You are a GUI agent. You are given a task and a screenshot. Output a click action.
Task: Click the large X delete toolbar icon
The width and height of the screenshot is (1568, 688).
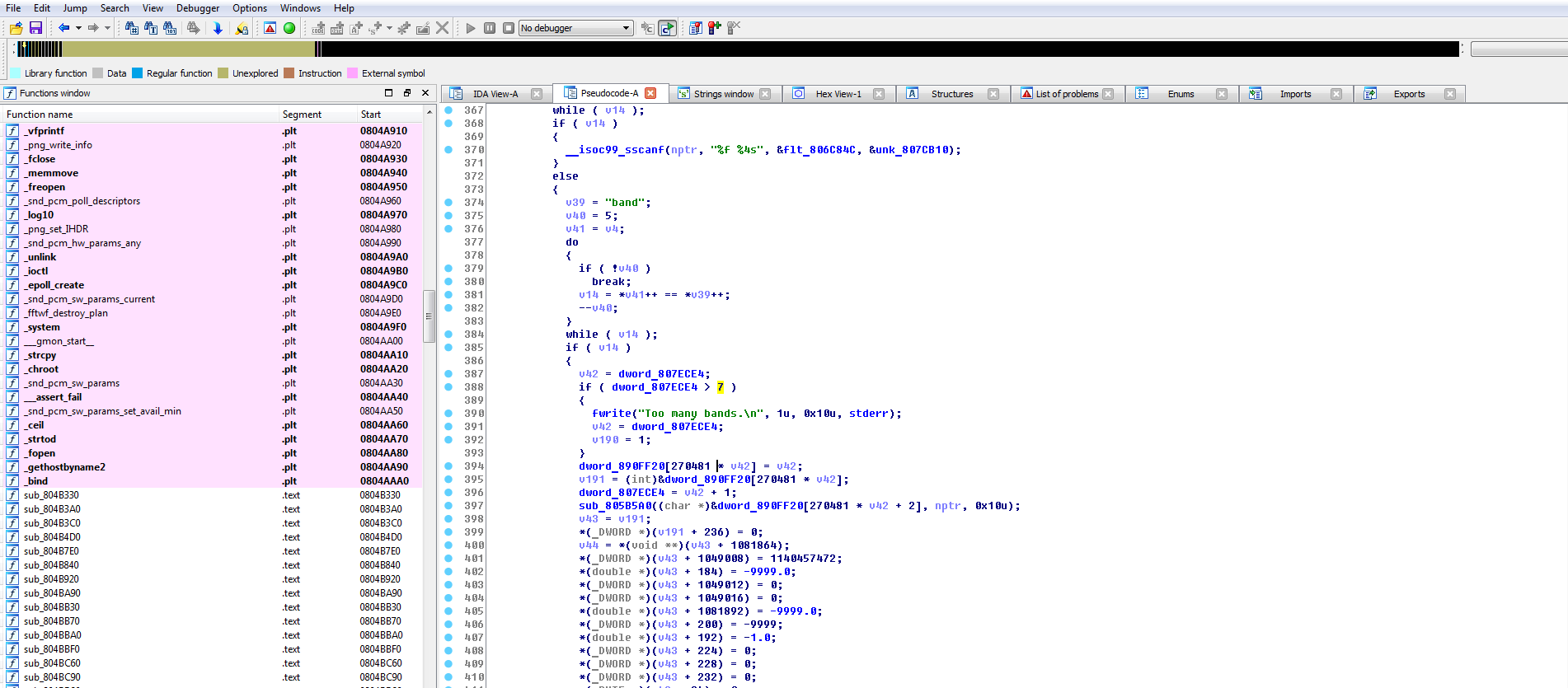point(443,28)
